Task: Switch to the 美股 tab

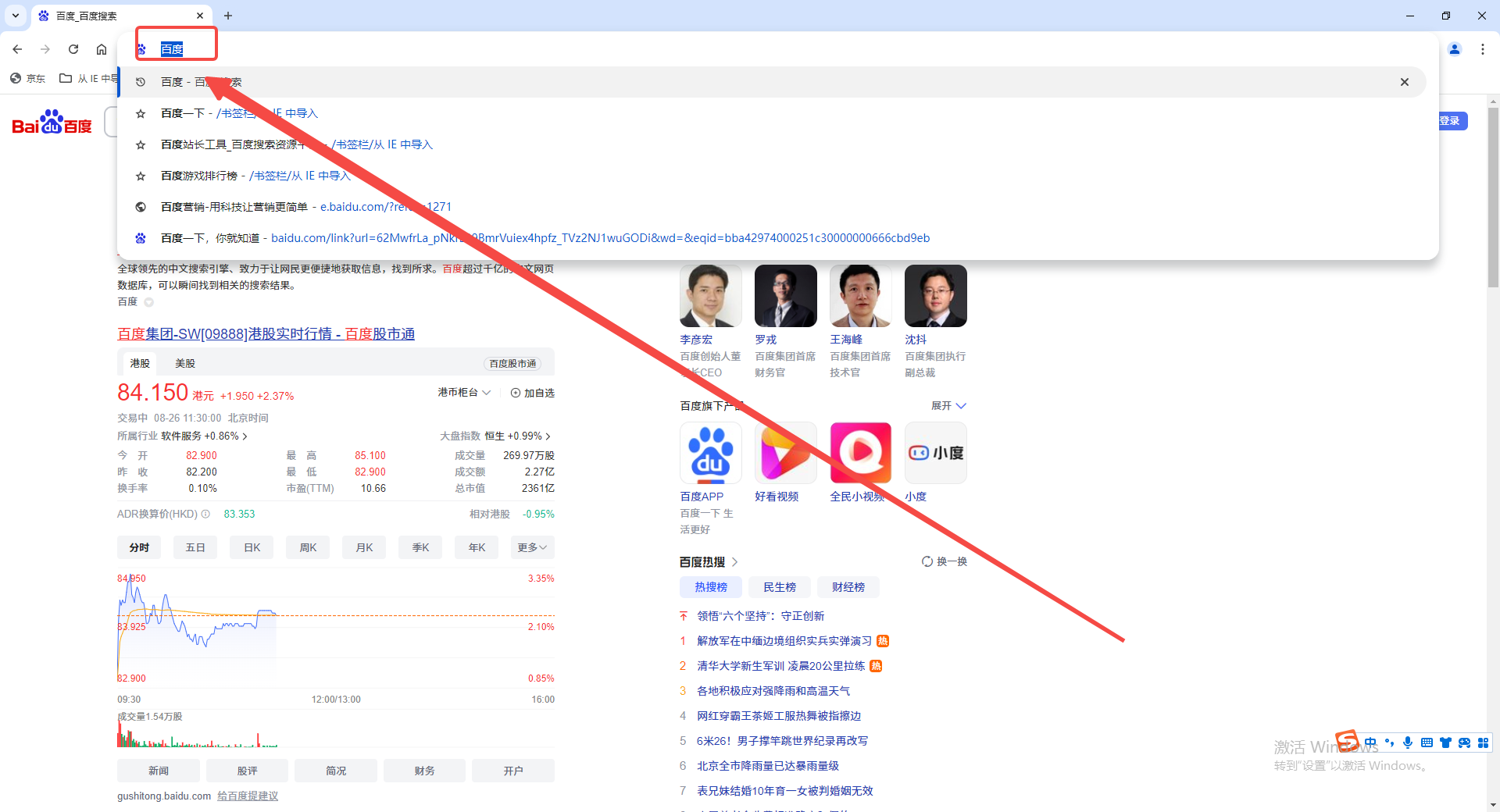Action: (x=185, y=363)
